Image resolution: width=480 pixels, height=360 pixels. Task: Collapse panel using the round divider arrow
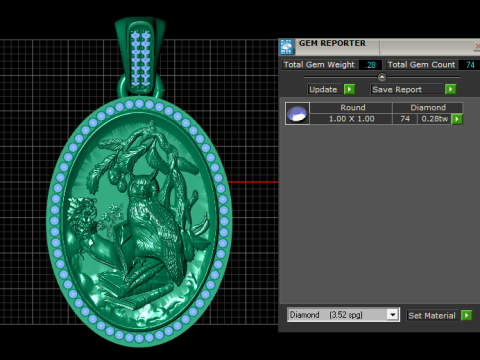(x=382, y=77)
